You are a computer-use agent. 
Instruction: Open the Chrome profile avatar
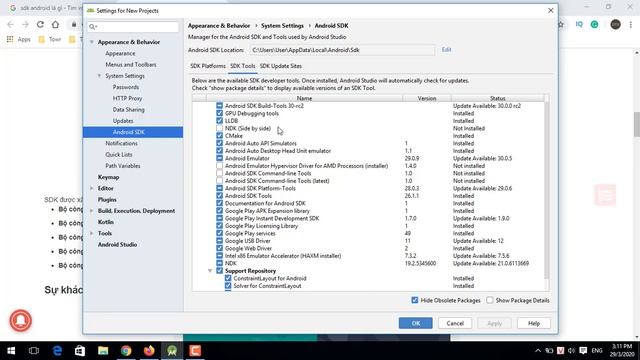point(616,24)
